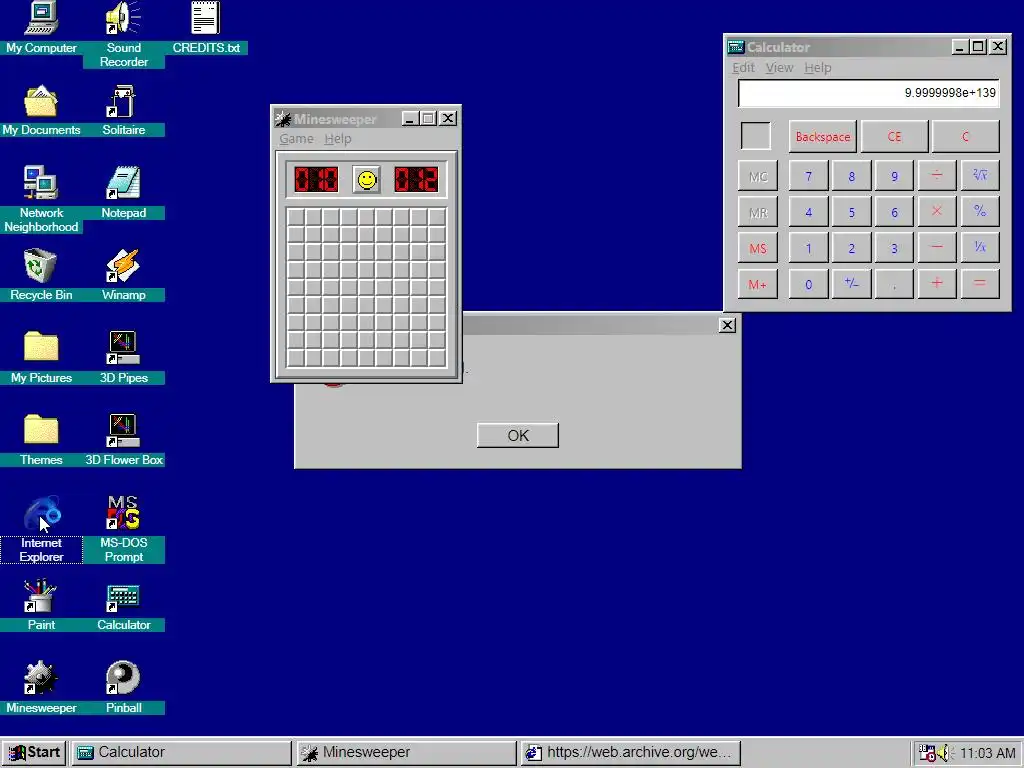The height and width of the screenshot is (768, 1024).
Task: Click the decimal point button
Action: click(894, 284)
